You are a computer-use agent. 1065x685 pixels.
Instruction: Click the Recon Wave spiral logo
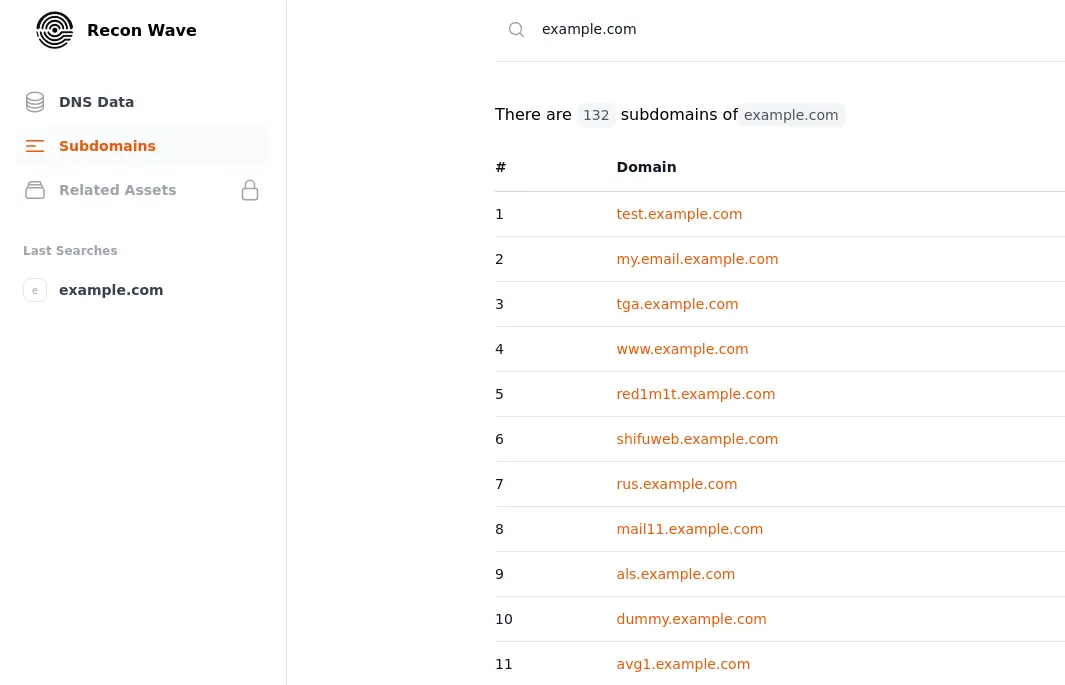pos(54,30)
